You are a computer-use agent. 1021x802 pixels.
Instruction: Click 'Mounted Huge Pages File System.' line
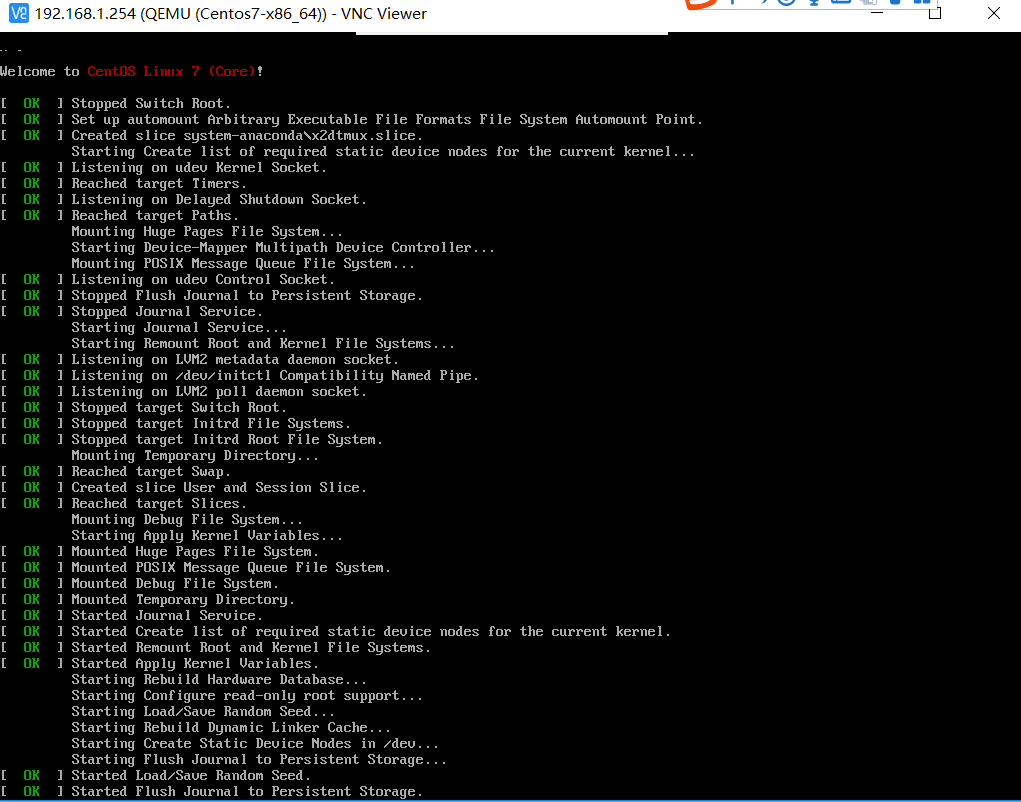195,551
